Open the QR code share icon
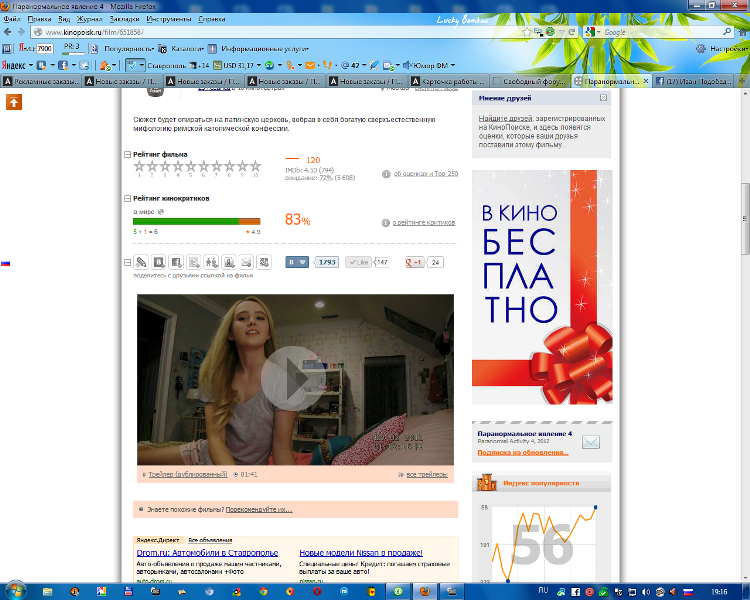The height and width of the screenshot is (600, 750). pos(264,262)
